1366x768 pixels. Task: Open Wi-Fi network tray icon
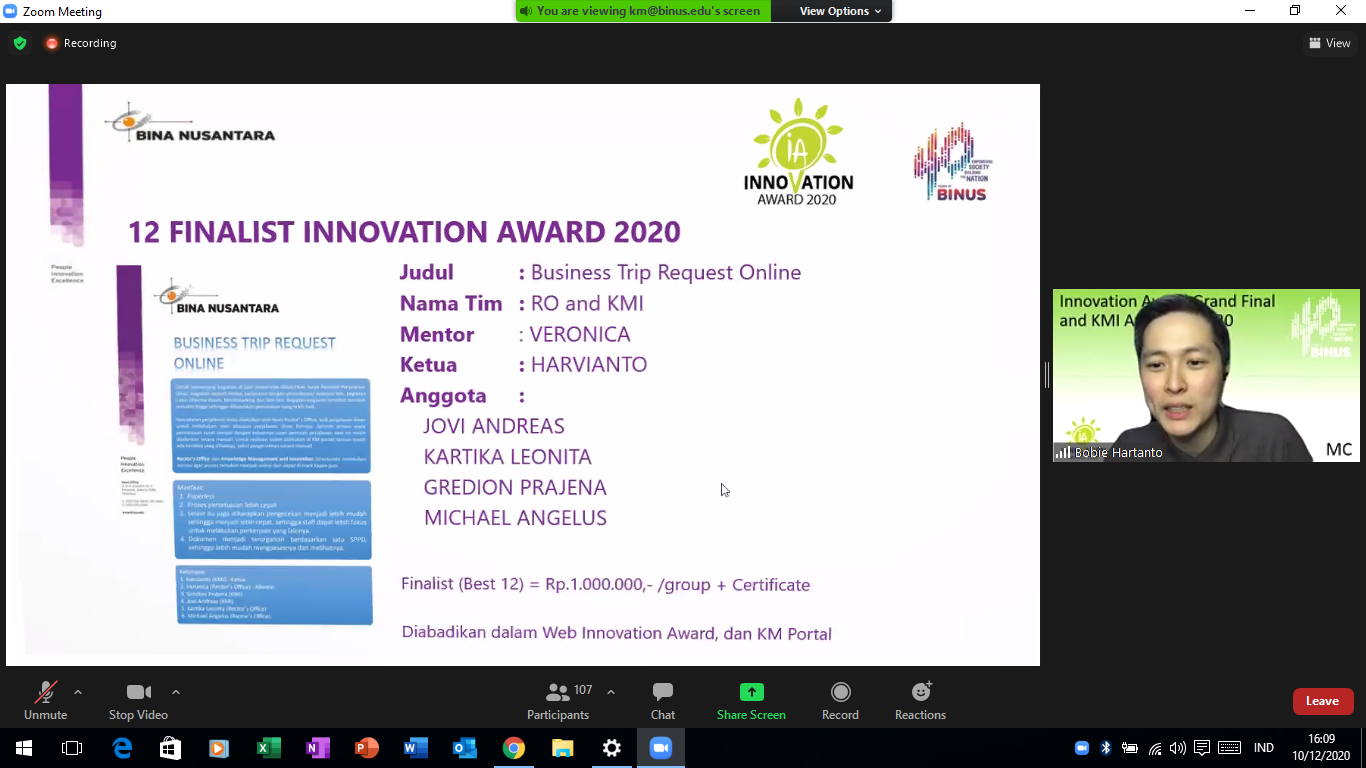1155,748
